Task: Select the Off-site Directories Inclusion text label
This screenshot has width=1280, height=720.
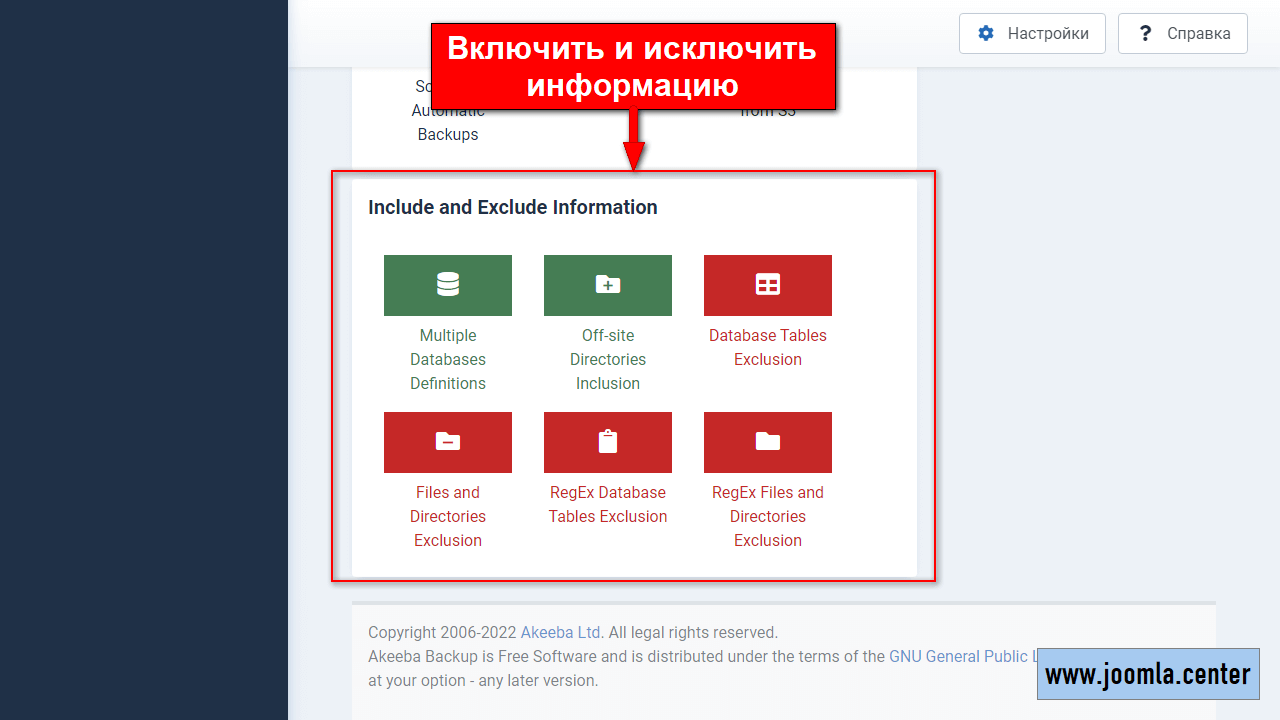Action: point(608,359)
